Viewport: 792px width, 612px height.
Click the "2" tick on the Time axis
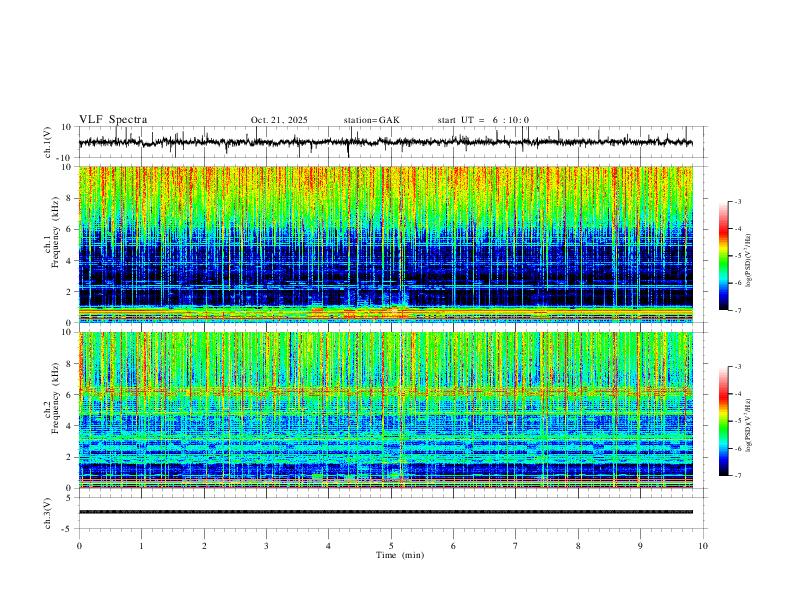[x=204, y=546]
